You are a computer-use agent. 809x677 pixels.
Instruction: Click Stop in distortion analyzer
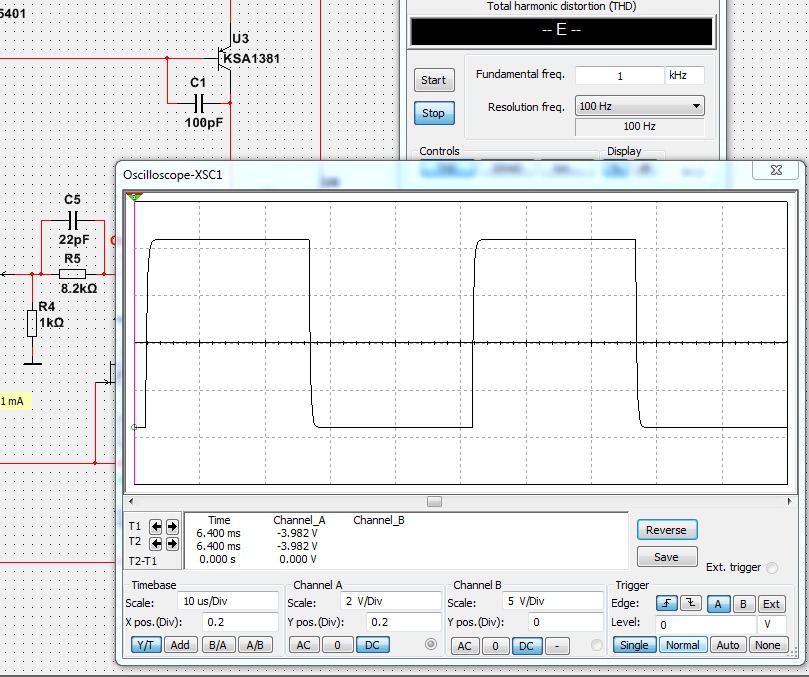pyautogui.click(x=433, y=113)
